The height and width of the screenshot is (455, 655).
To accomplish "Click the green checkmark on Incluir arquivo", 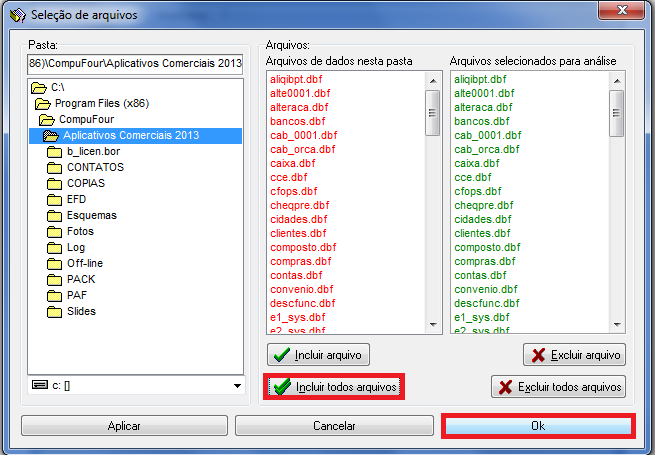I will pyautogui.click(x=282, y=355).
